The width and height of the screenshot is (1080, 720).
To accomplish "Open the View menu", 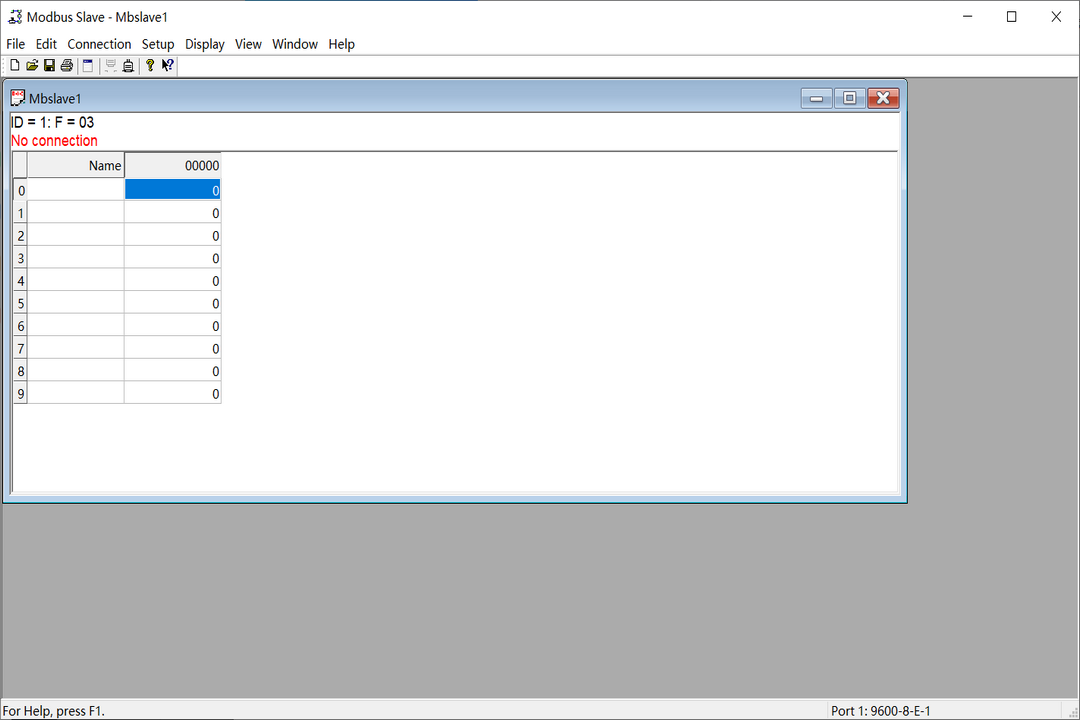I will click(248, 44).
